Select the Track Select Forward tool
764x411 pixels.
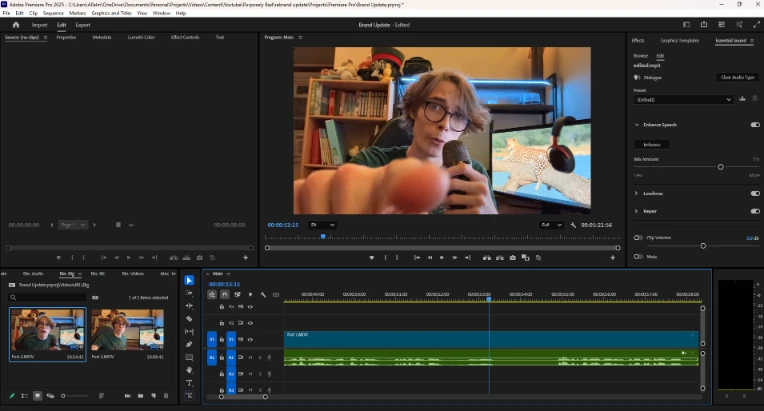189,293
